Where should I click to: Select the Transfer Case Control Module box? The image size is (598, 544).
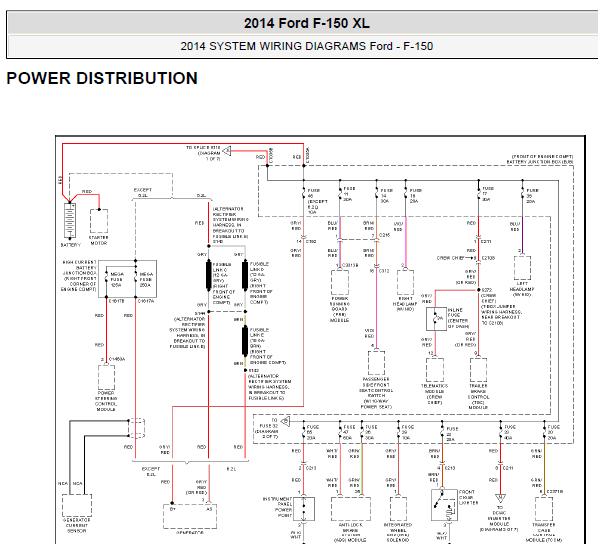[544, 509]
